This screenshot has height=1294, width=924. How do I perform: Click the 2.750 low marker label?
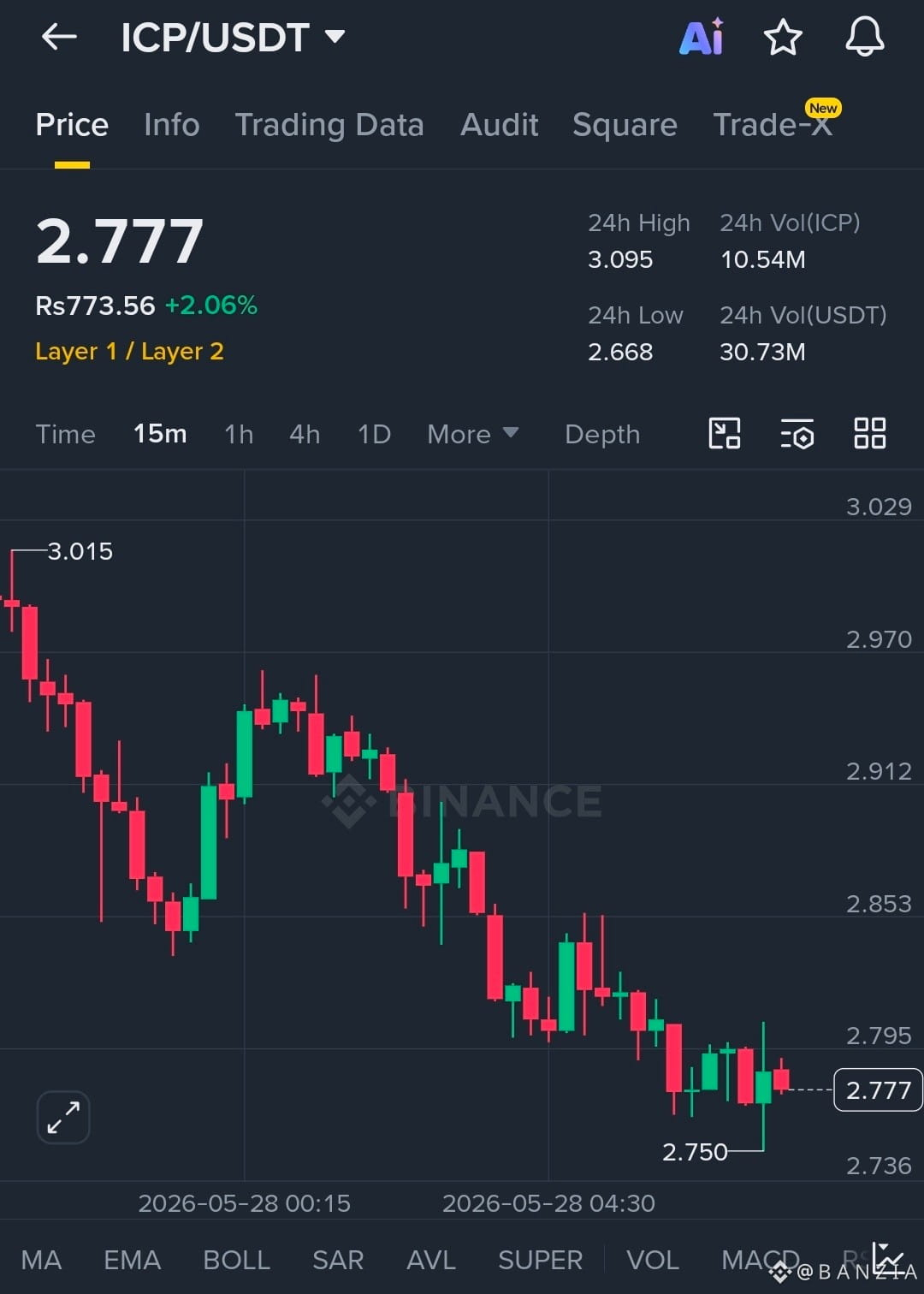pos(695,1152)
